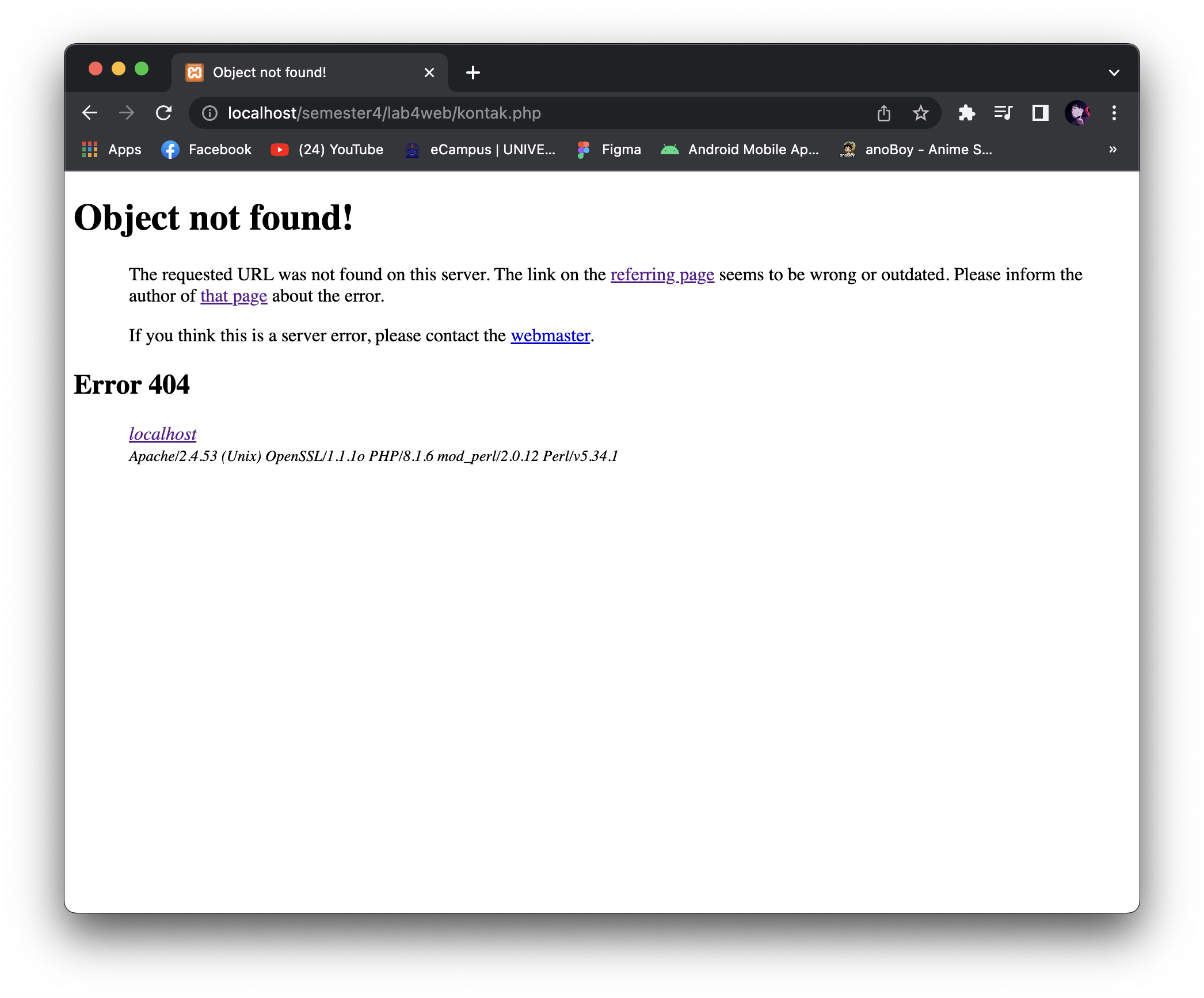Show hidden bookmarks with the double-chevron
This screenshot has height=998, width=1204.
tap(1112, 149)
